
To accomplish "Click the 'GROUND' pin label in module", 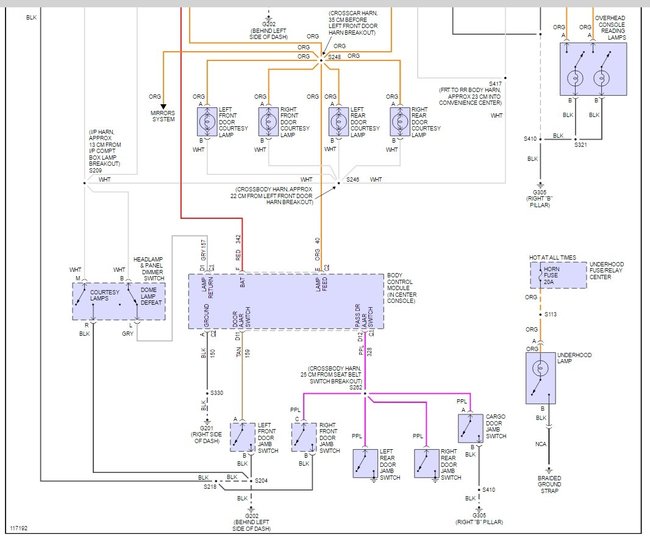I will pos(206,316).
